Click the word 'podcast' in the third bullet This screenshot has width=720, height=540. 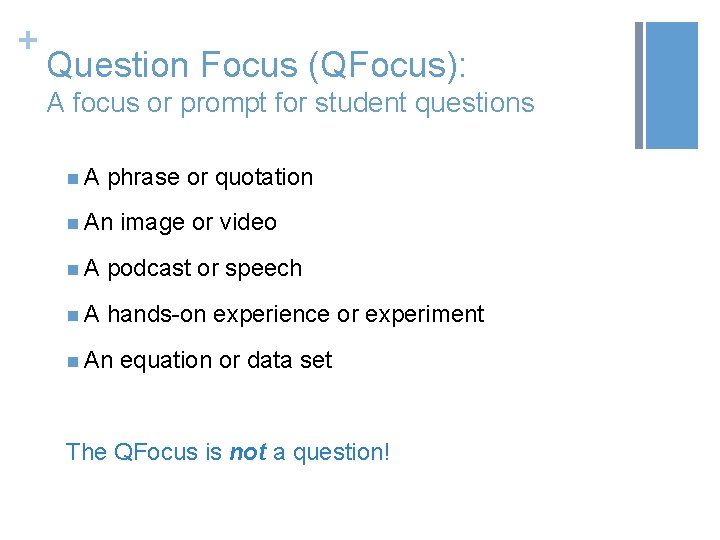coord(149,269)
